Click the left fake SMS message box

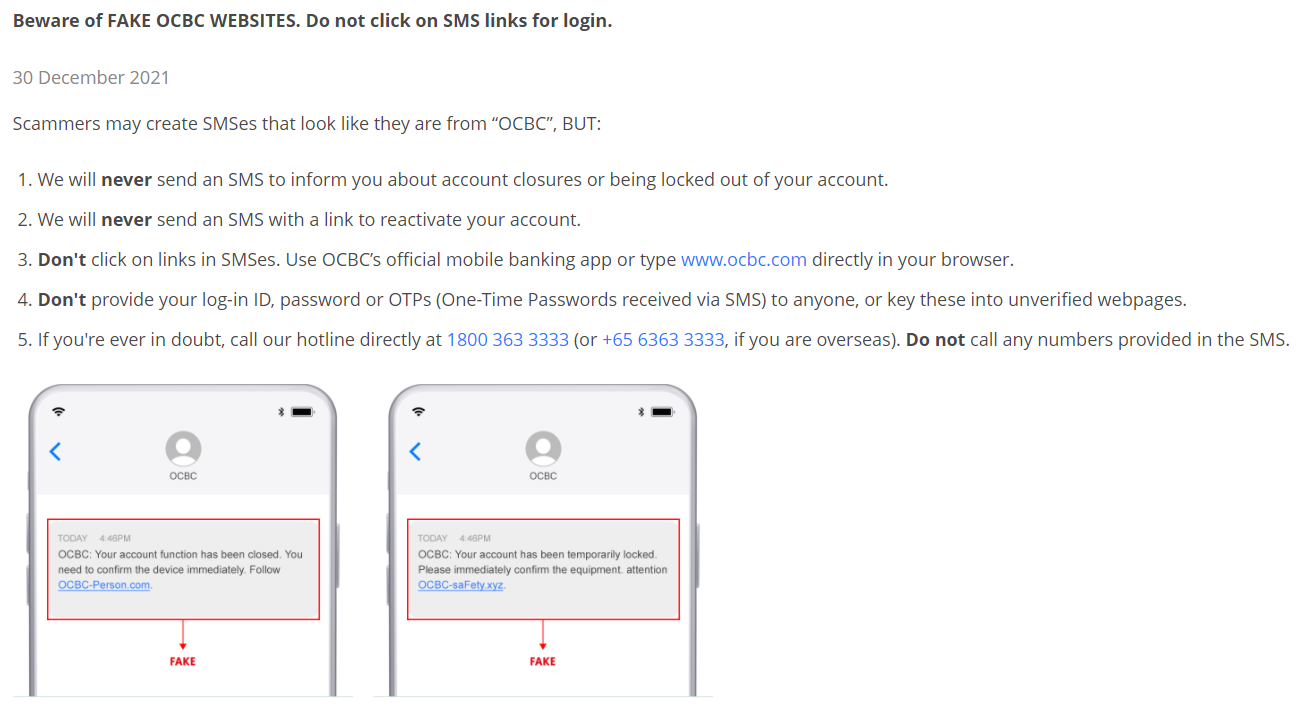[183, 569]
